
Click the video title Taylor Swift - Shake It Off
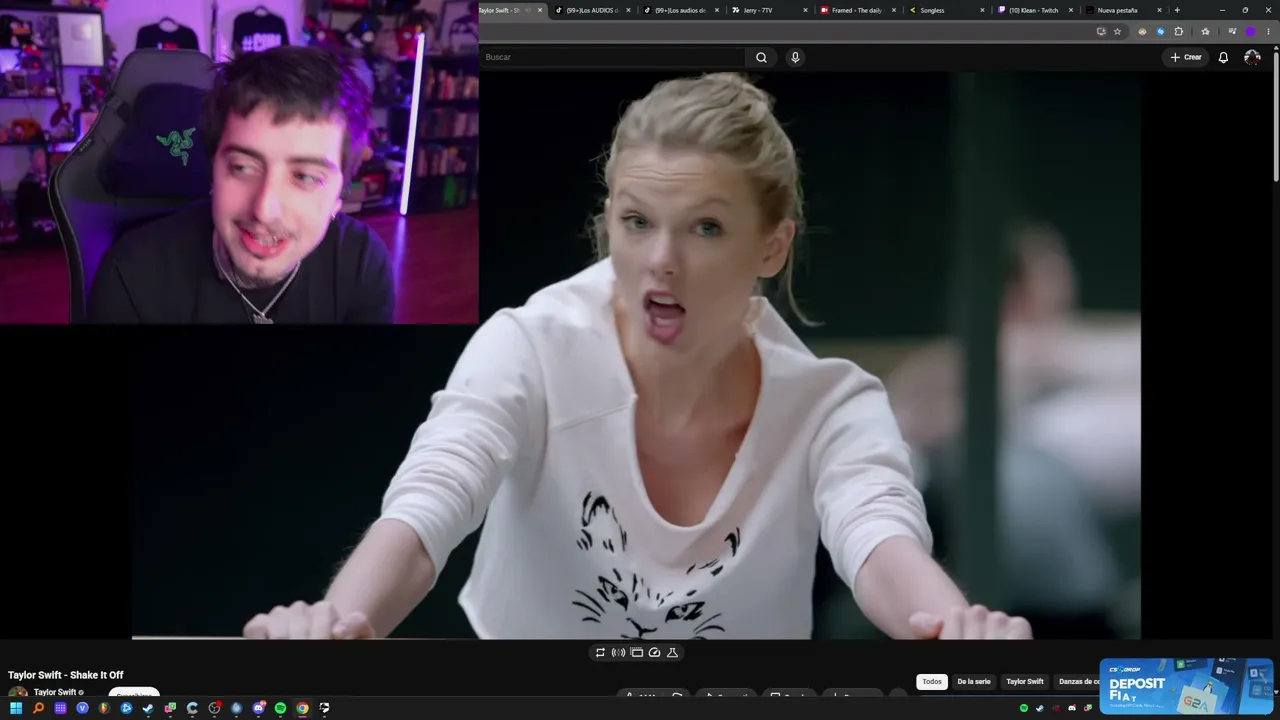[x=66, y=675]
